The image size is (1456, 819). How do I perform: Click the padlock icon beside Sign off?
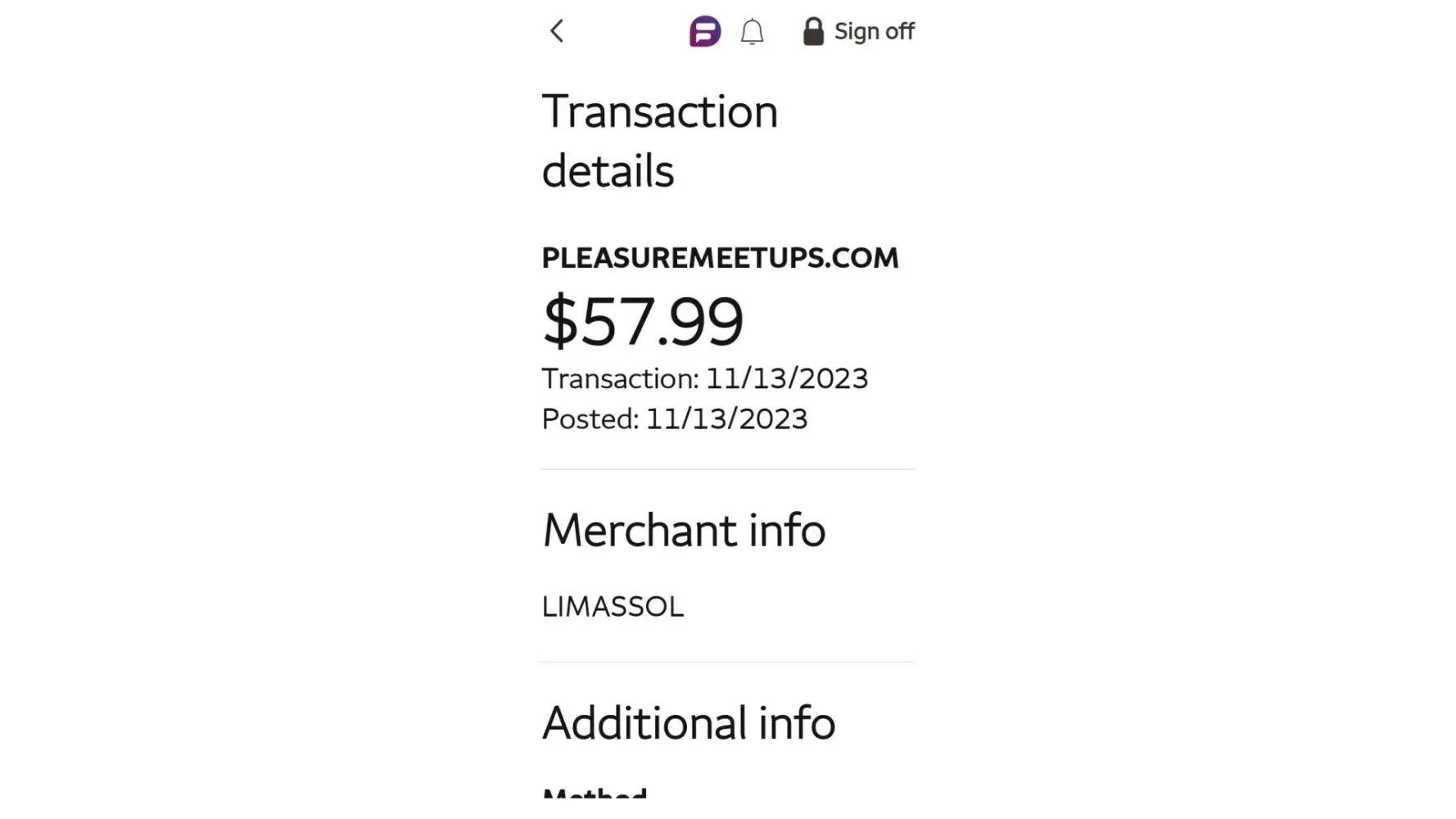(x=813, y=32)
